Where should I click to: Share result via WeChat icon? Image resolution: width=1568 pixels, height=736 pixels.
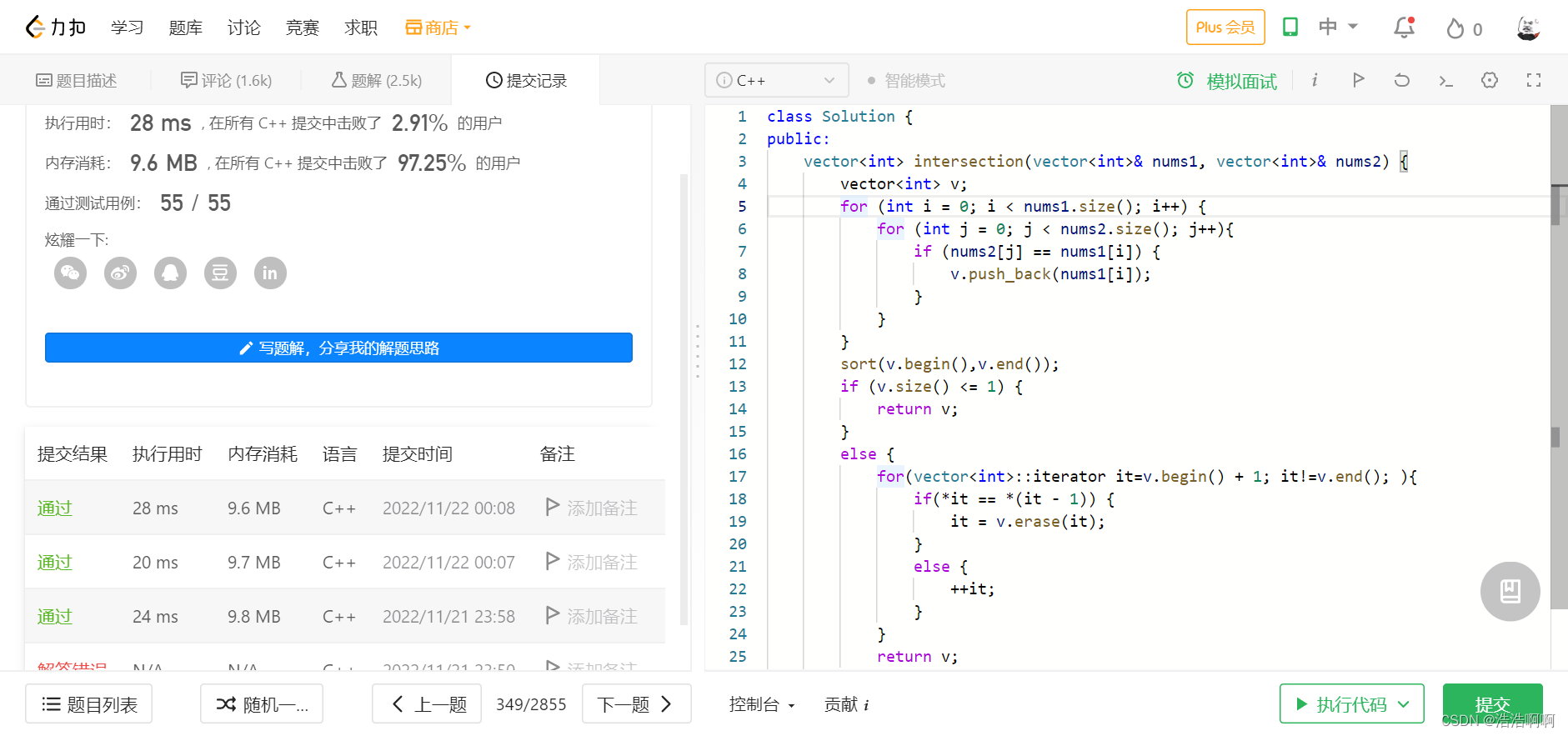(70, 273)
